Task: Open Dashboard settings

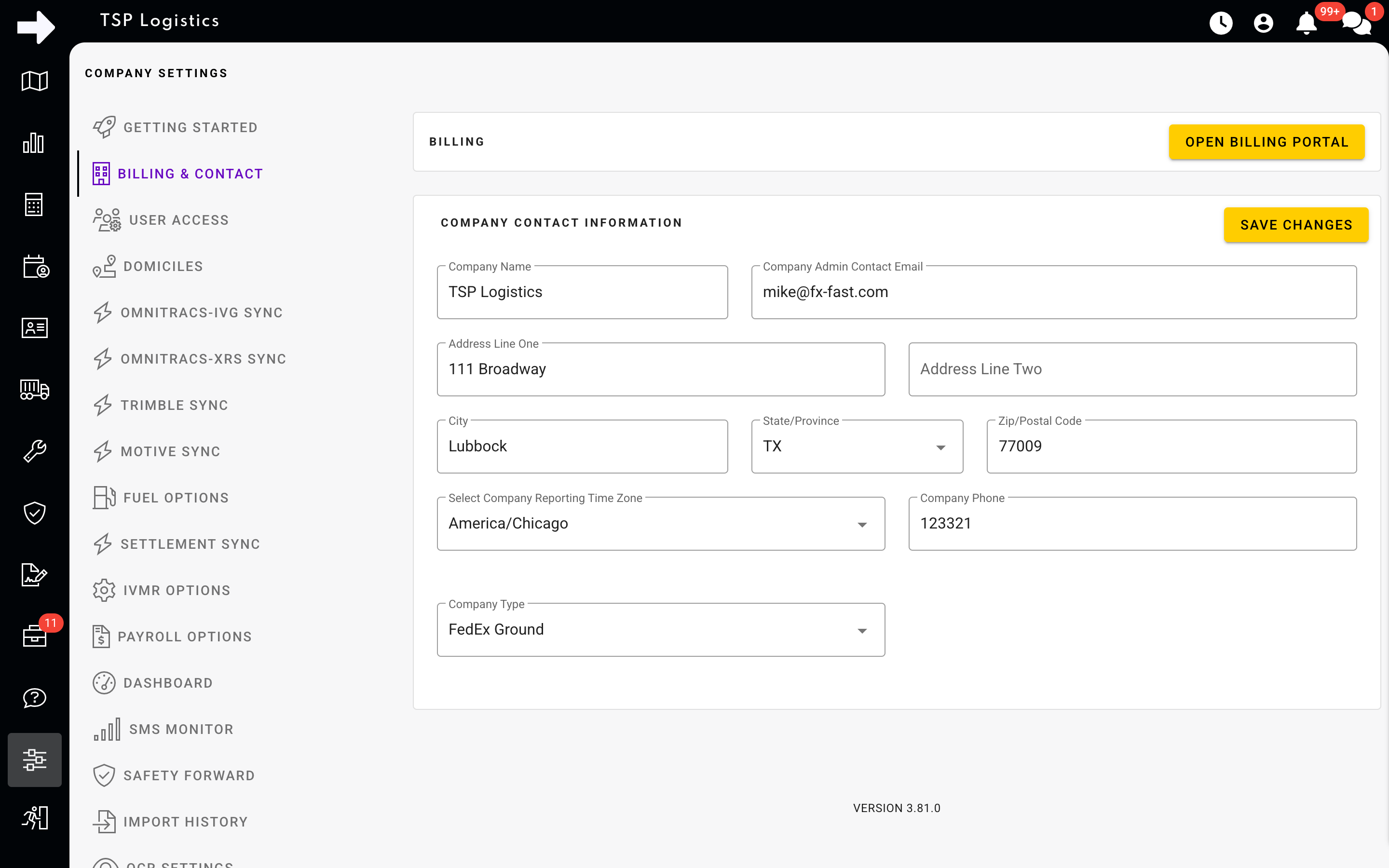Action: point(168,683)
